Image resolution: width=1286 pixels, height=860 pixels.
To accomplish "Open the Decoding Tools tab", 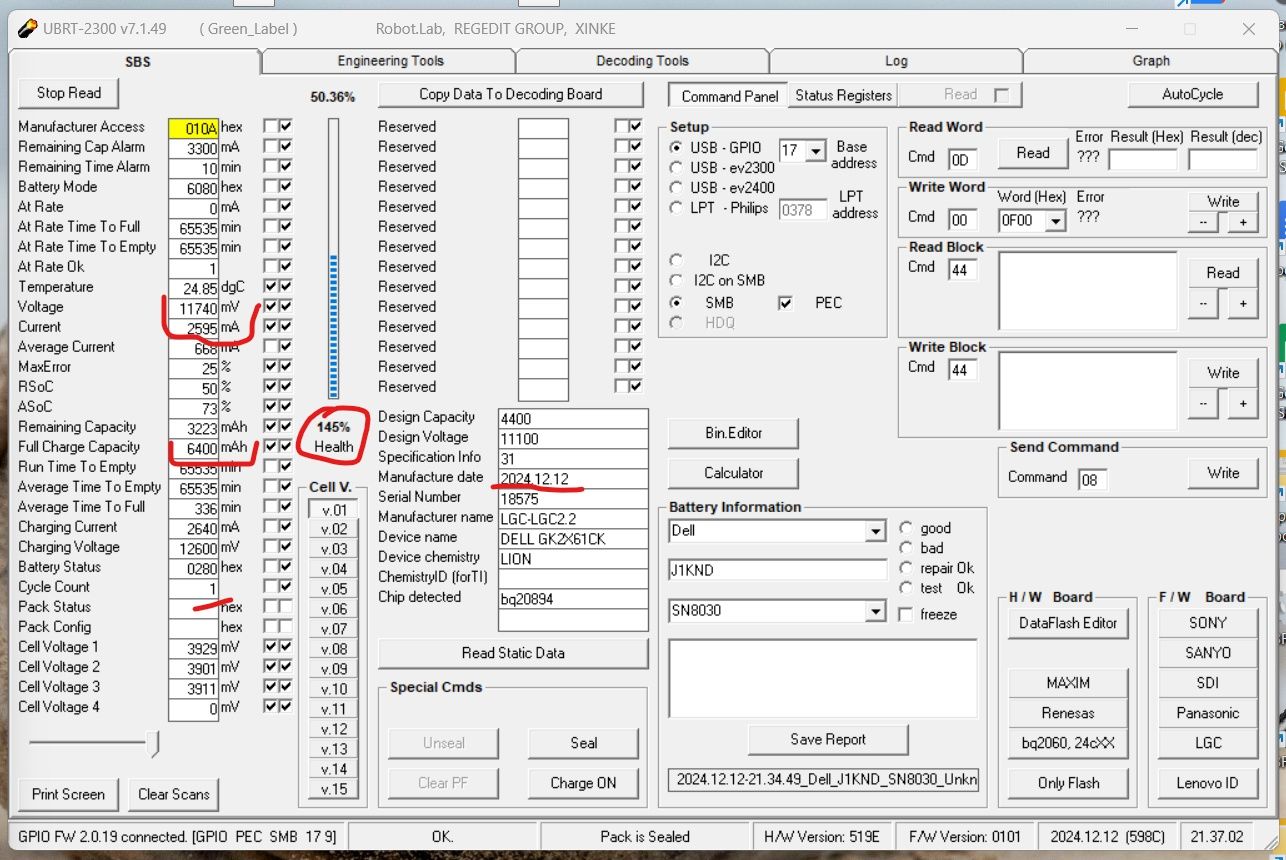I will pos(642,61).
